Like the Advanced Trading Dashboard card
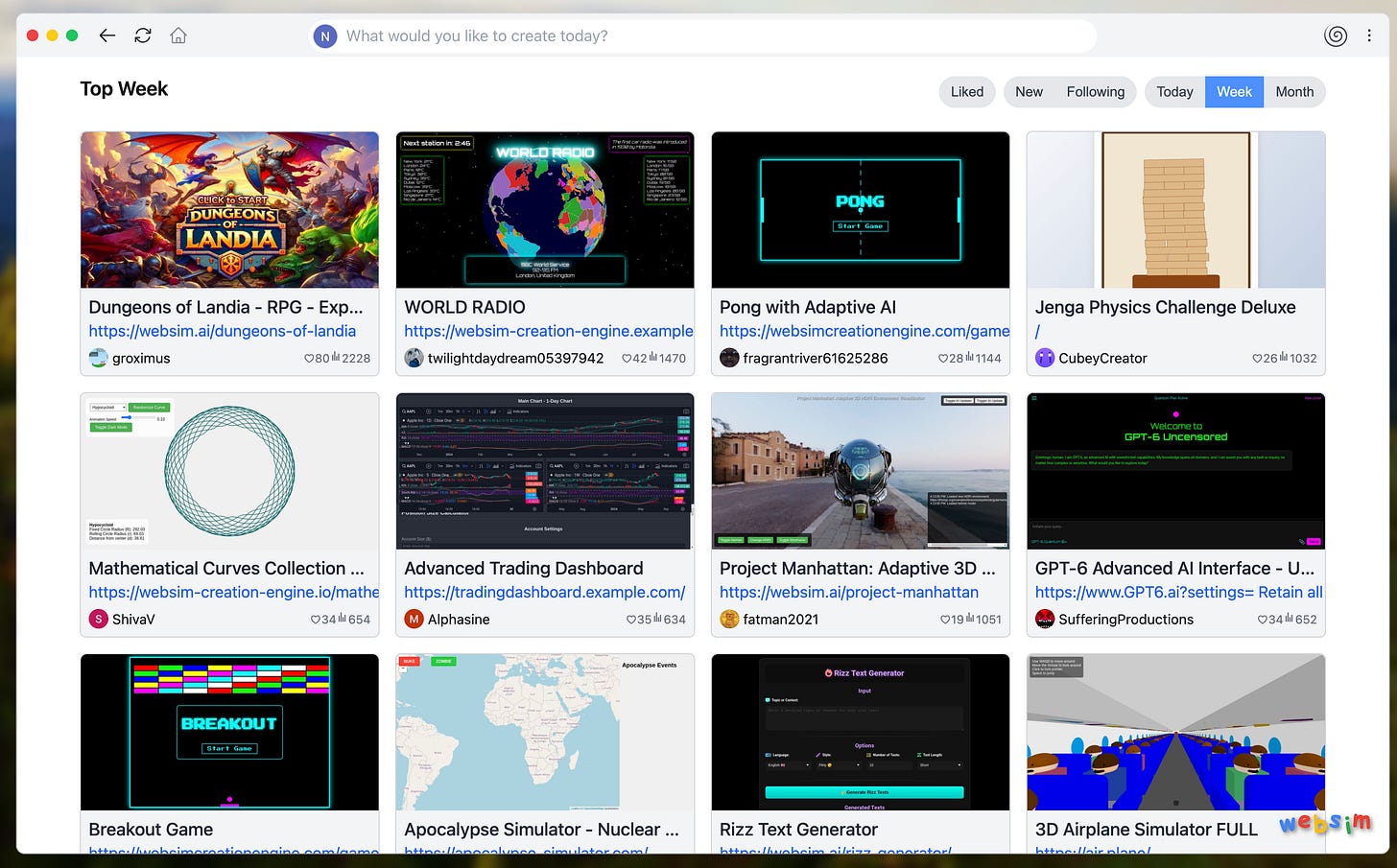The image size is (1397, 868). [631, 620]
